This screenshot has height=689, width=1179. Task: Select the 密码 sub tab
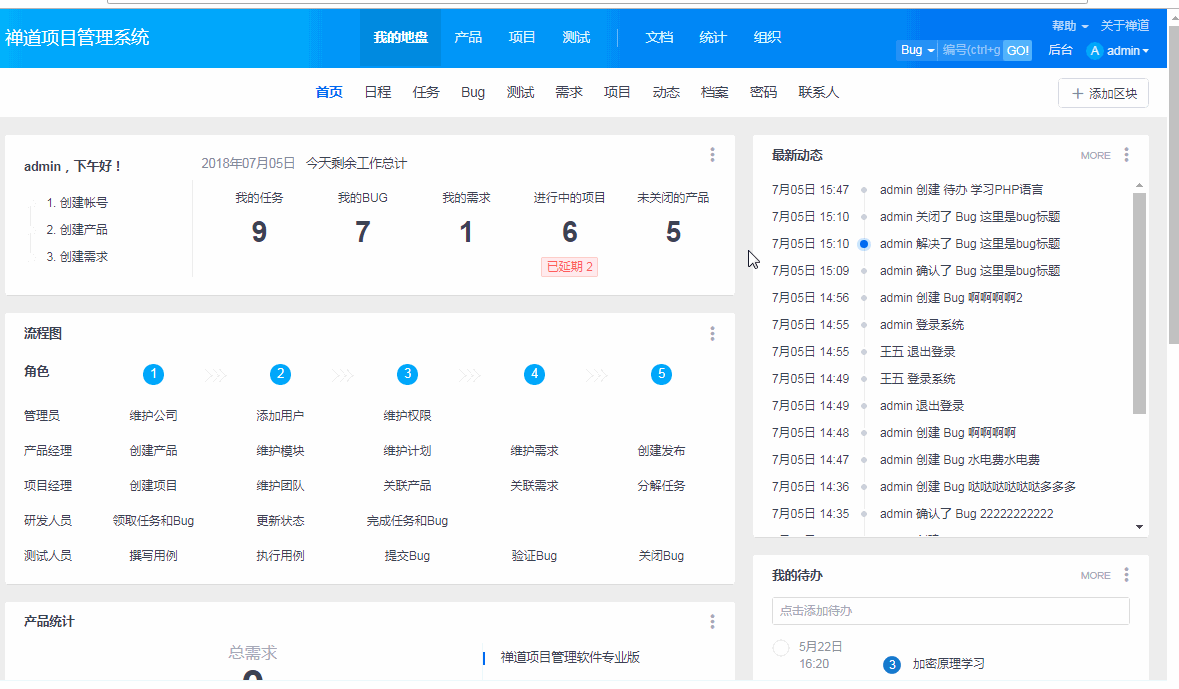(763, 92)
